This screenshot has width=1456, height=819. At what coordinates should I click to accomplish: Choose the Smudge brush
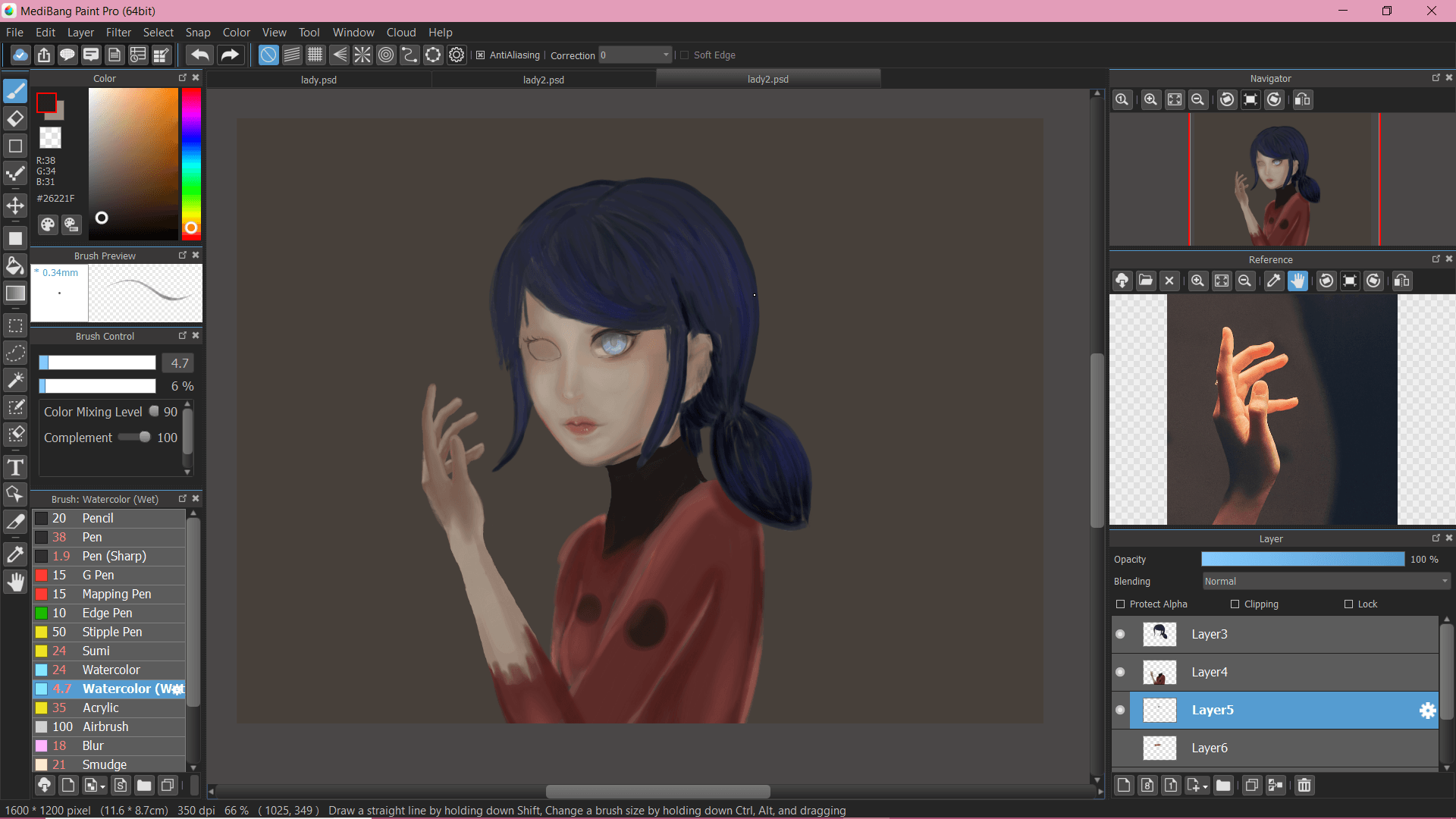coord(109,764)
